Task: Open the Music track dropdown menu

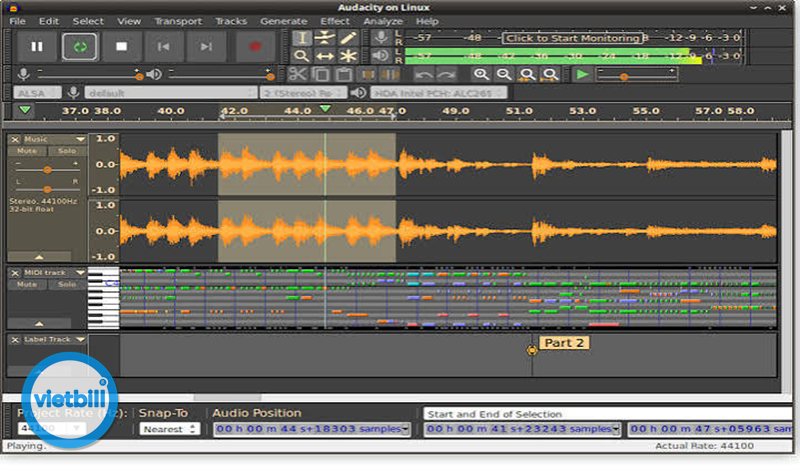Action: point(80,139)
